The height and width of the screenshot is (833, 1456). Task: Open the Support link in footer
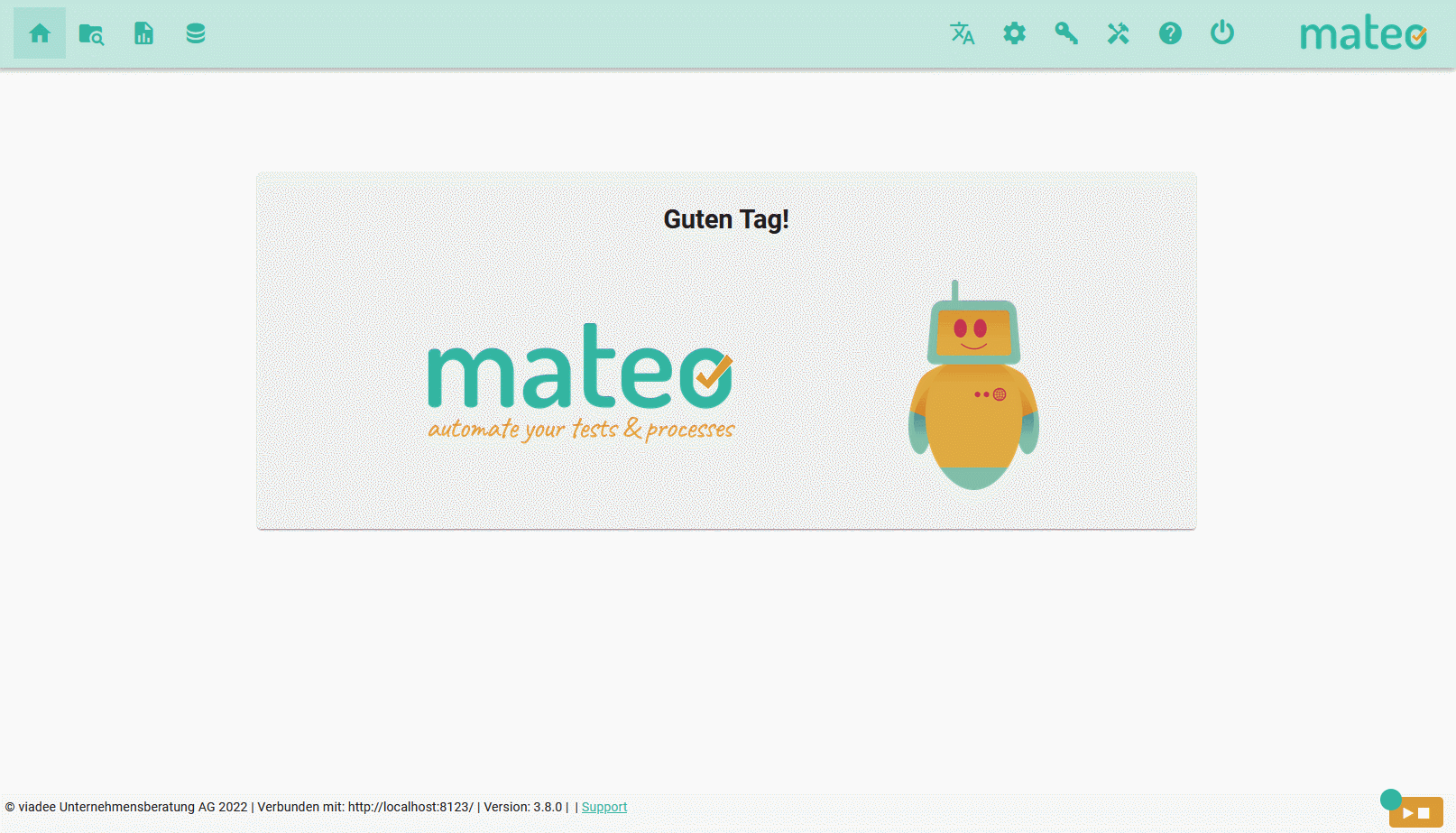(x=604, y=807)
